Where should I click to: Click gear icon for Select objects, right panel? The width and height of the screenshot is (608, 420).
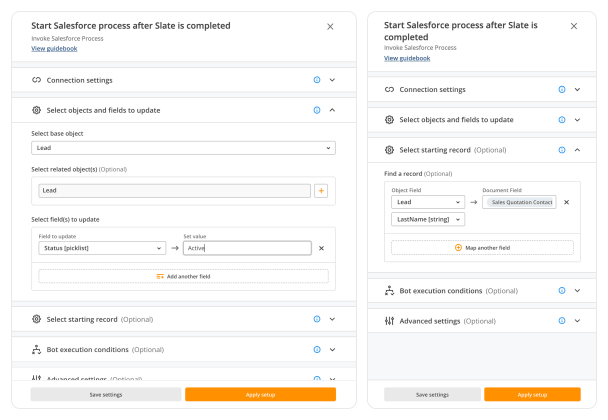[389, 119]
